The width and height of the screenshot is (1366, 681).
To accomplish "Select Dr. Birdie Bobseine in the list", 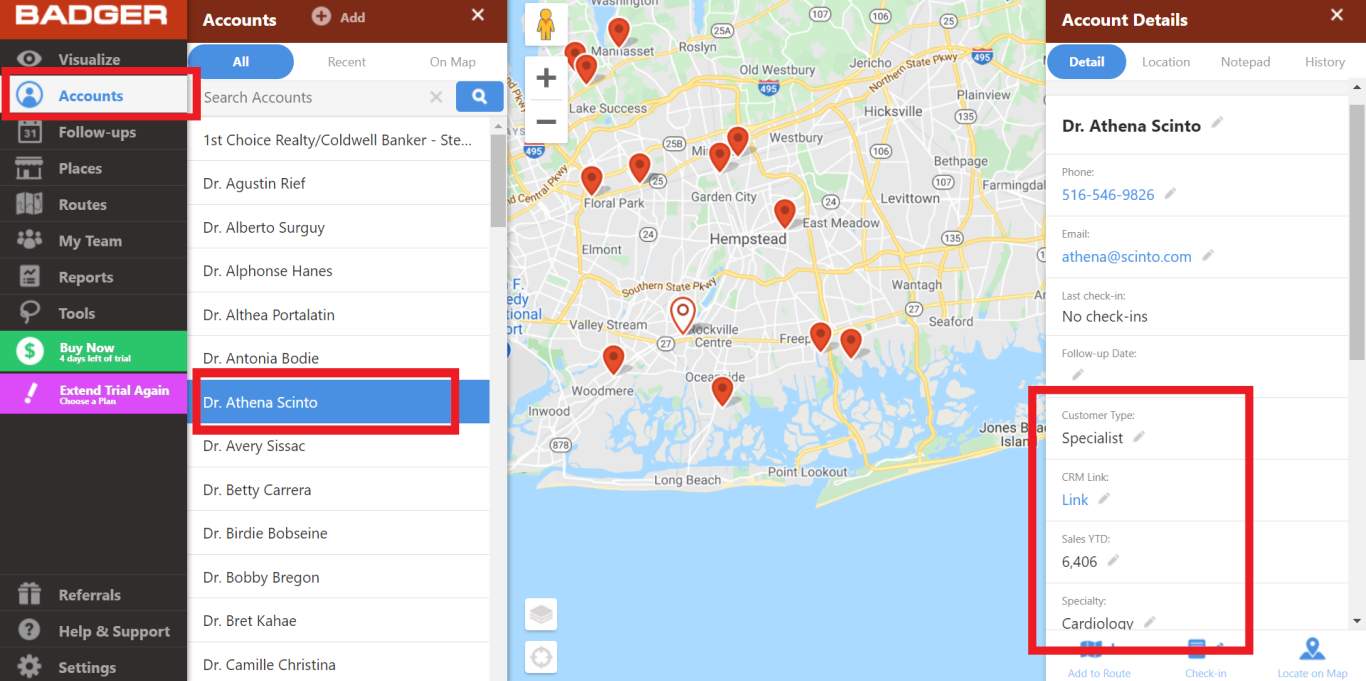I will tap(339, 534).
